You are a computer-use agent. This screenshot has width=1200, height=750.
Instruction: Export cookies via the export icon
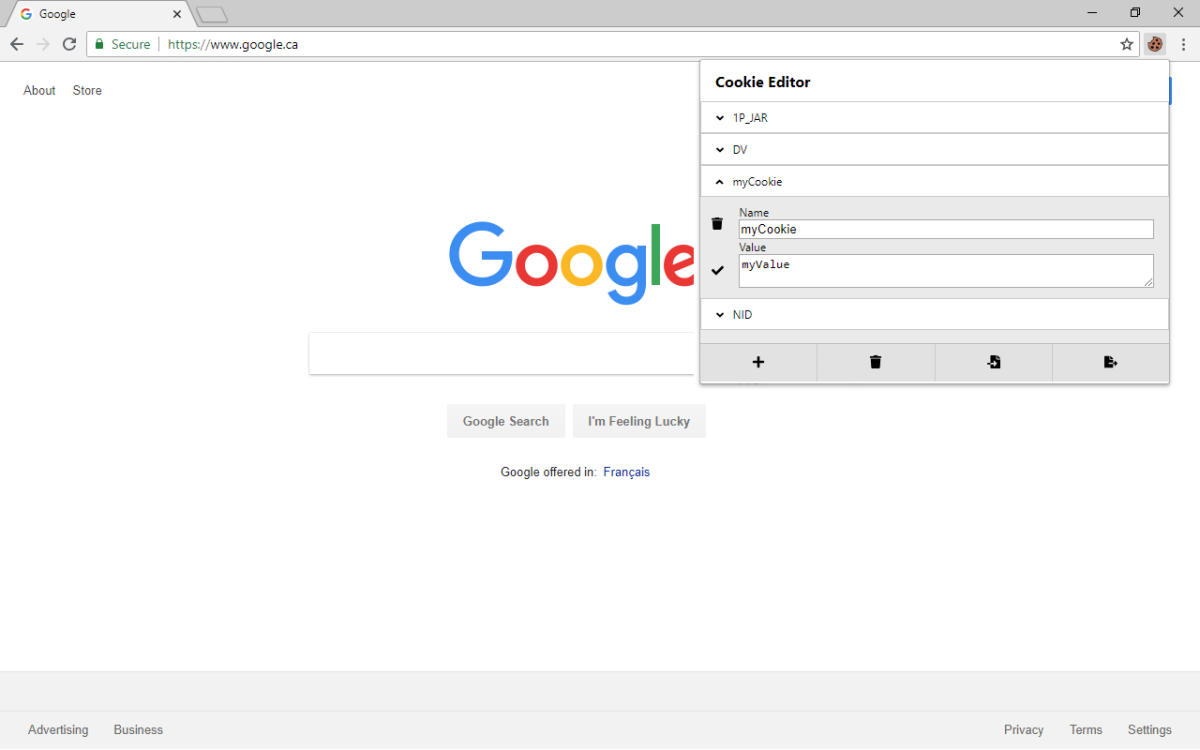(1110, 362)
